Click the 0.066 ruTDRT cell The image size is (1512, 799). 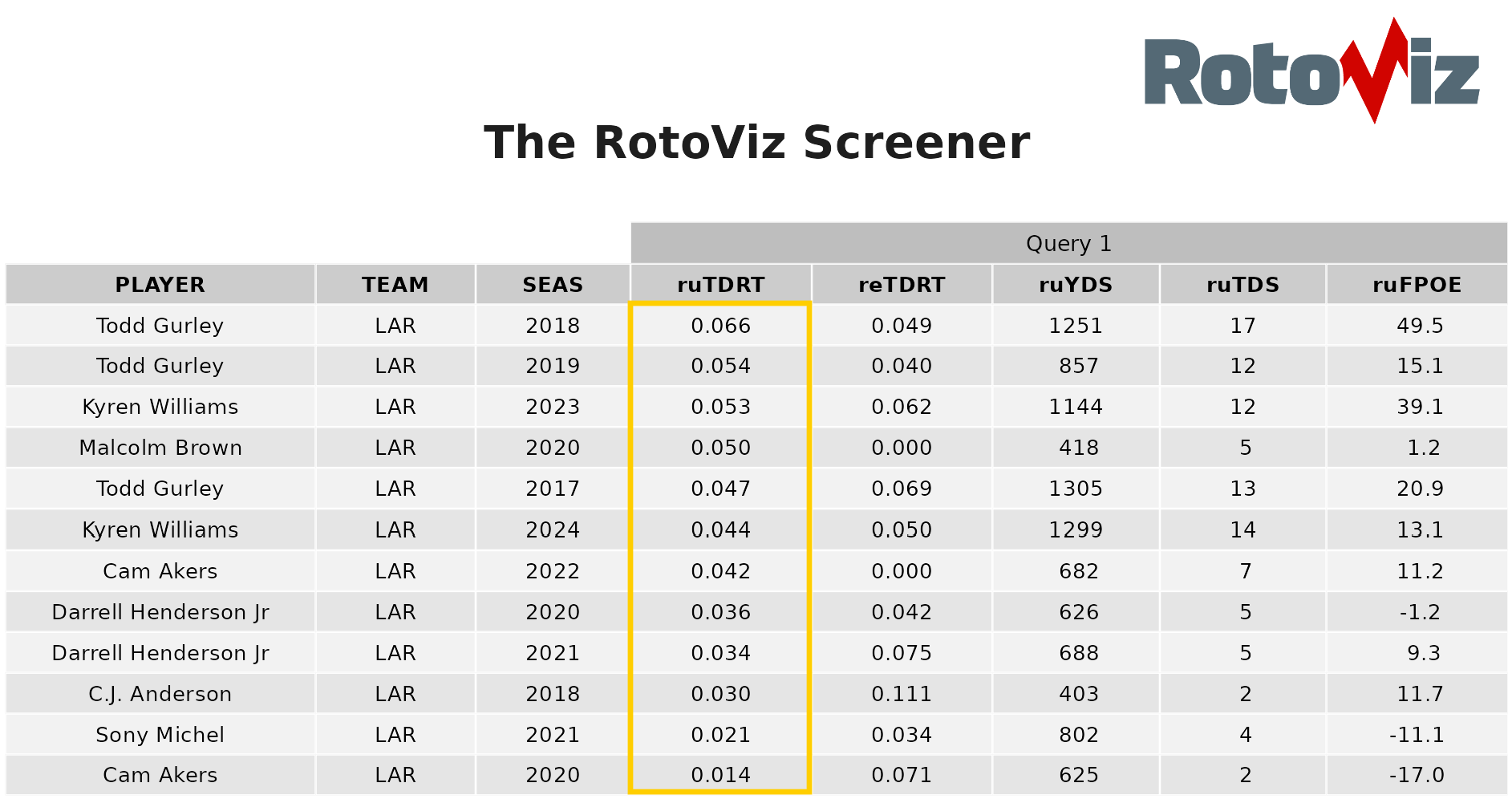[720, 326]
